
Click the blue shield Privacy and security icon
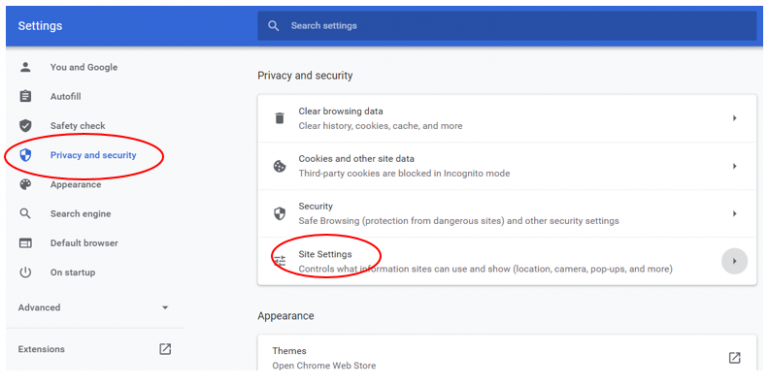click(x=25, y=155)
